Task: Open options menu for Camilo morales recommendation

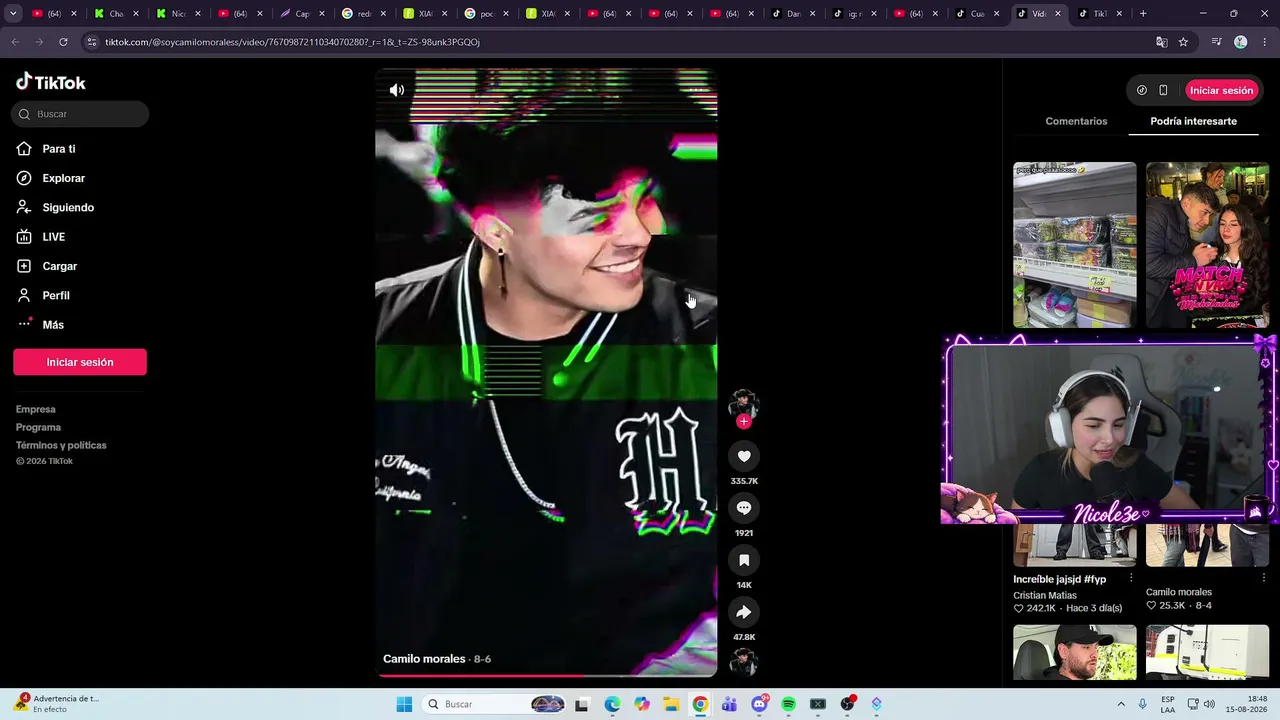Action: [x=1263, y=578]
